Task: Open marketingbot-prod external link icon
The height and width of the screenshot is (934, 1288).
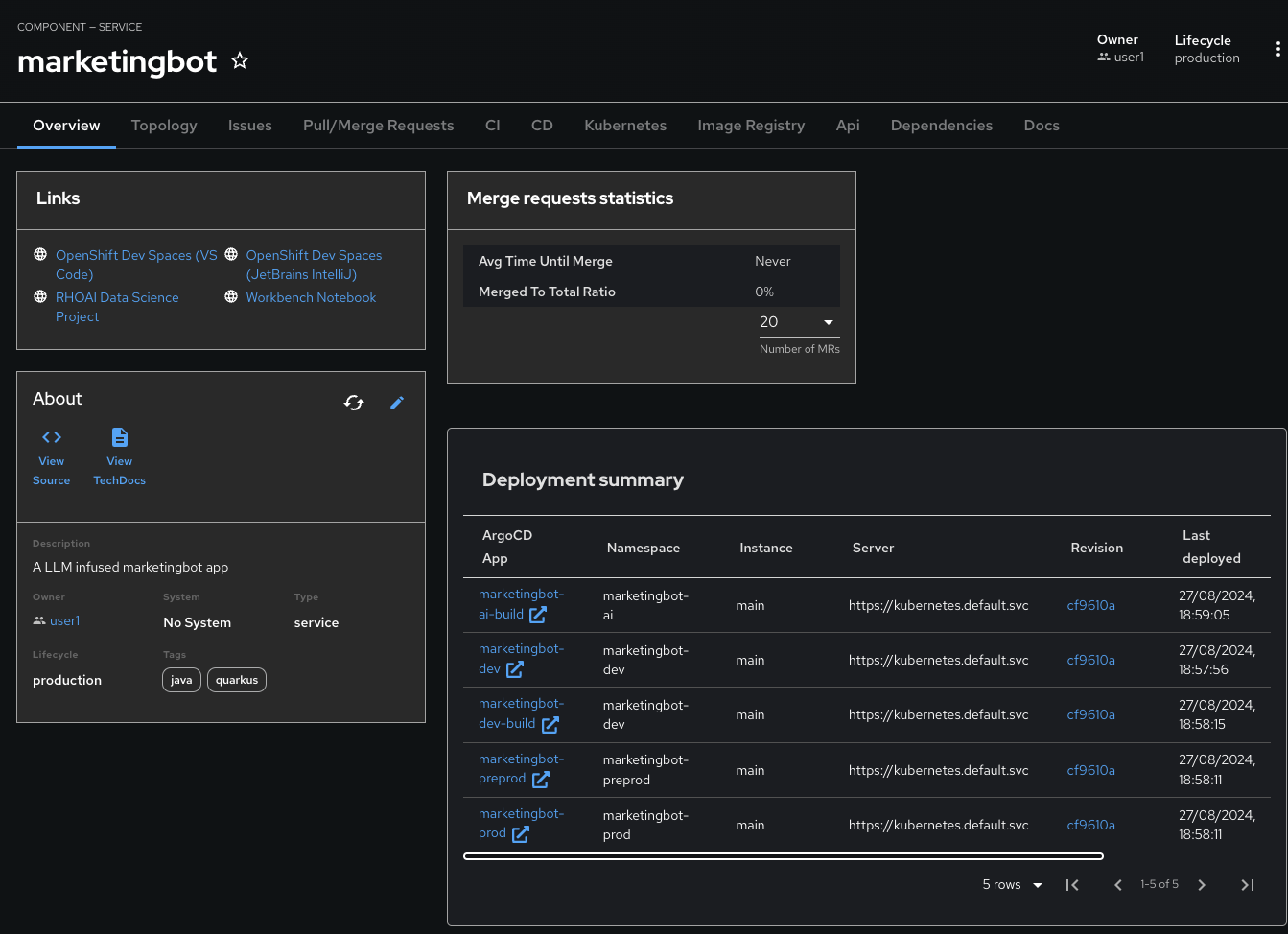Action: tap(520, 834)
